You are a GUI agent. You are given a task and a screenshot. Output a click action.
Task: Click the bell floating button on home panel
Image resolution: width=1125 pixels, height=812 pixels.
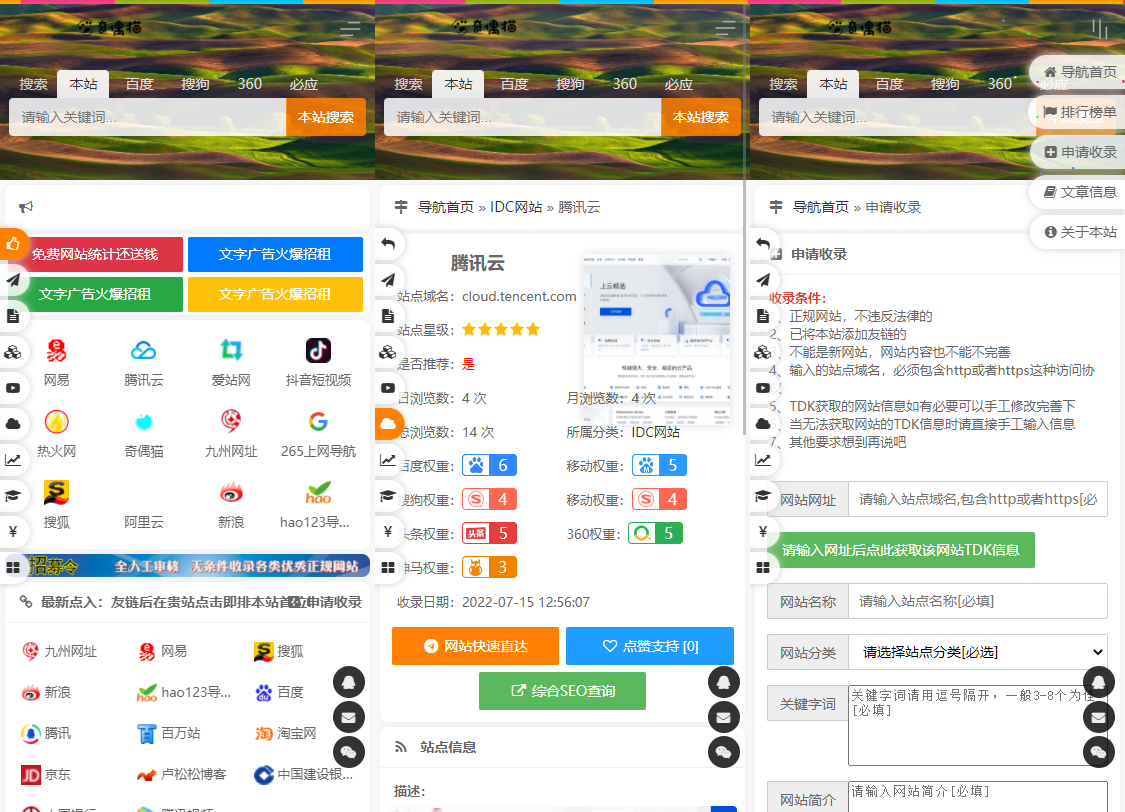tap(349, 682)
